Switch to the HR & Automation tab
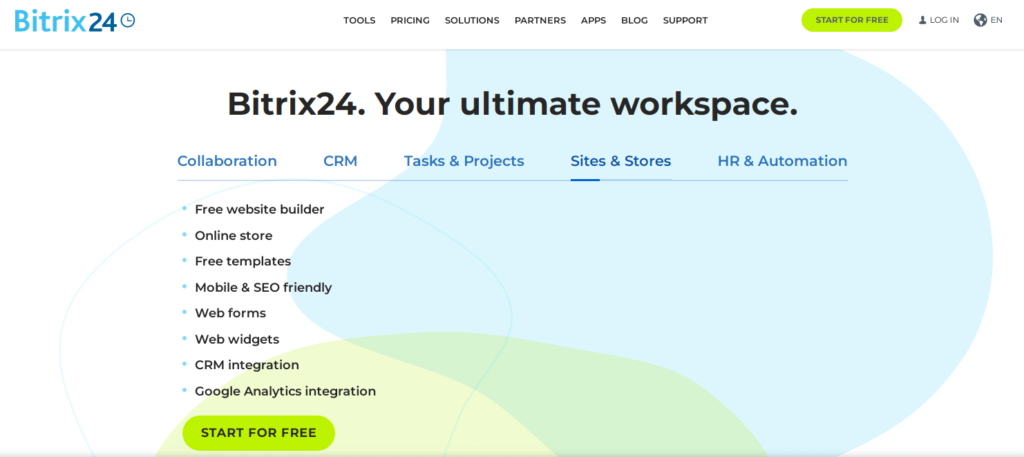This screenshot has width=1024, height=457. coord(782,161)
